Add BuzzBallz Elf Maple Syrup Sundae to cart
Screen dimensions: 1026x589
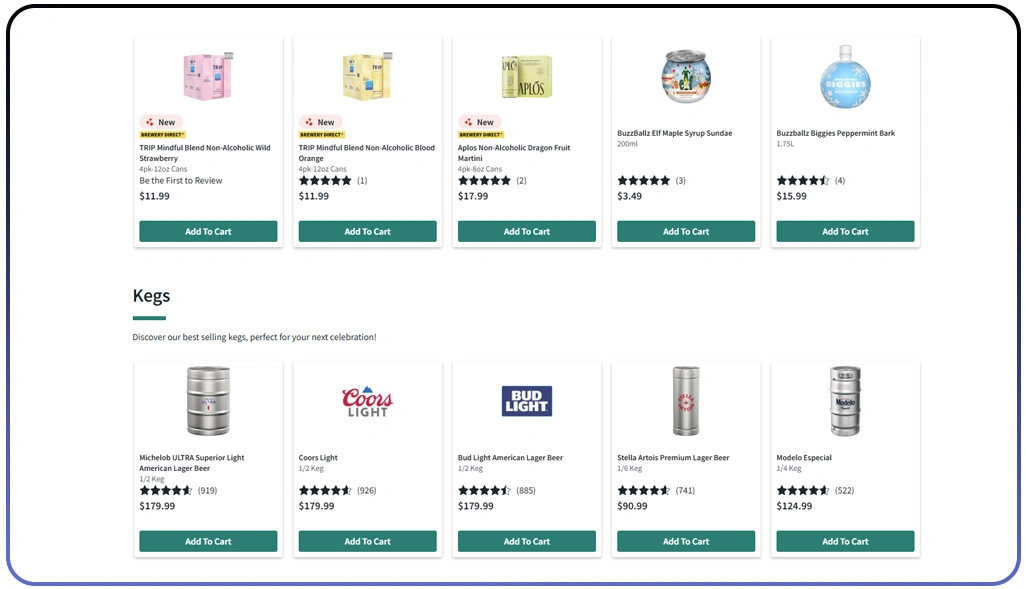[685, 231]
